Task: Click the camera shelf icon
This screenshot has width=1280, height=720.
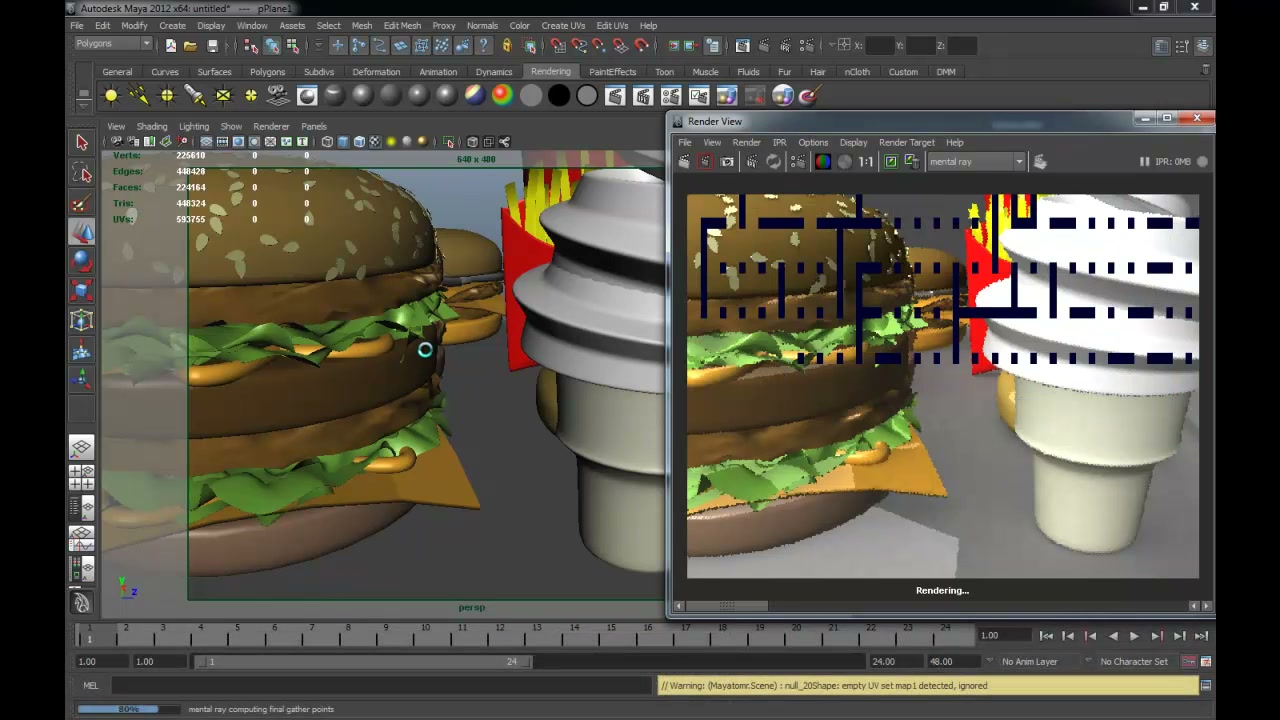Action: pyautogui.click(x=278, y=96)
